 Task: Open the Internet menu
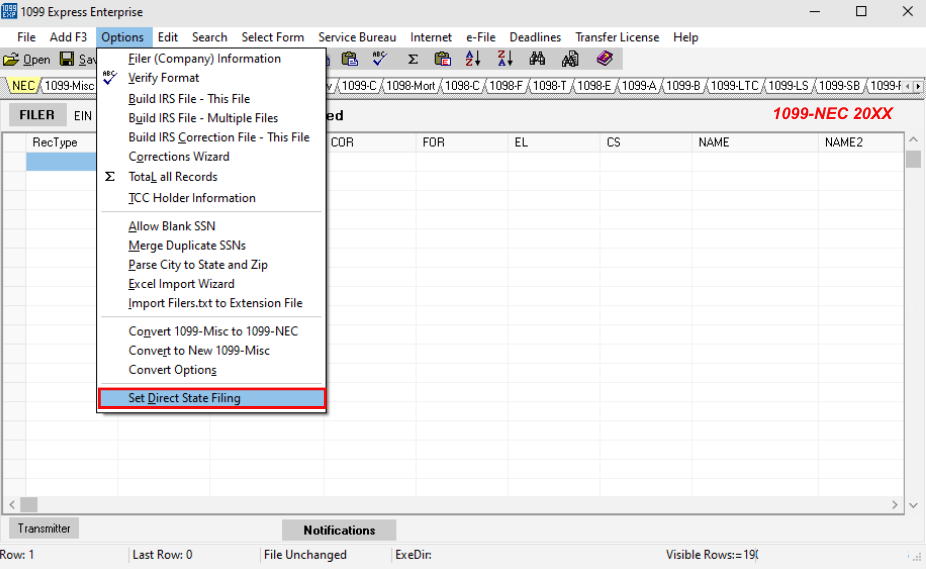431,37
